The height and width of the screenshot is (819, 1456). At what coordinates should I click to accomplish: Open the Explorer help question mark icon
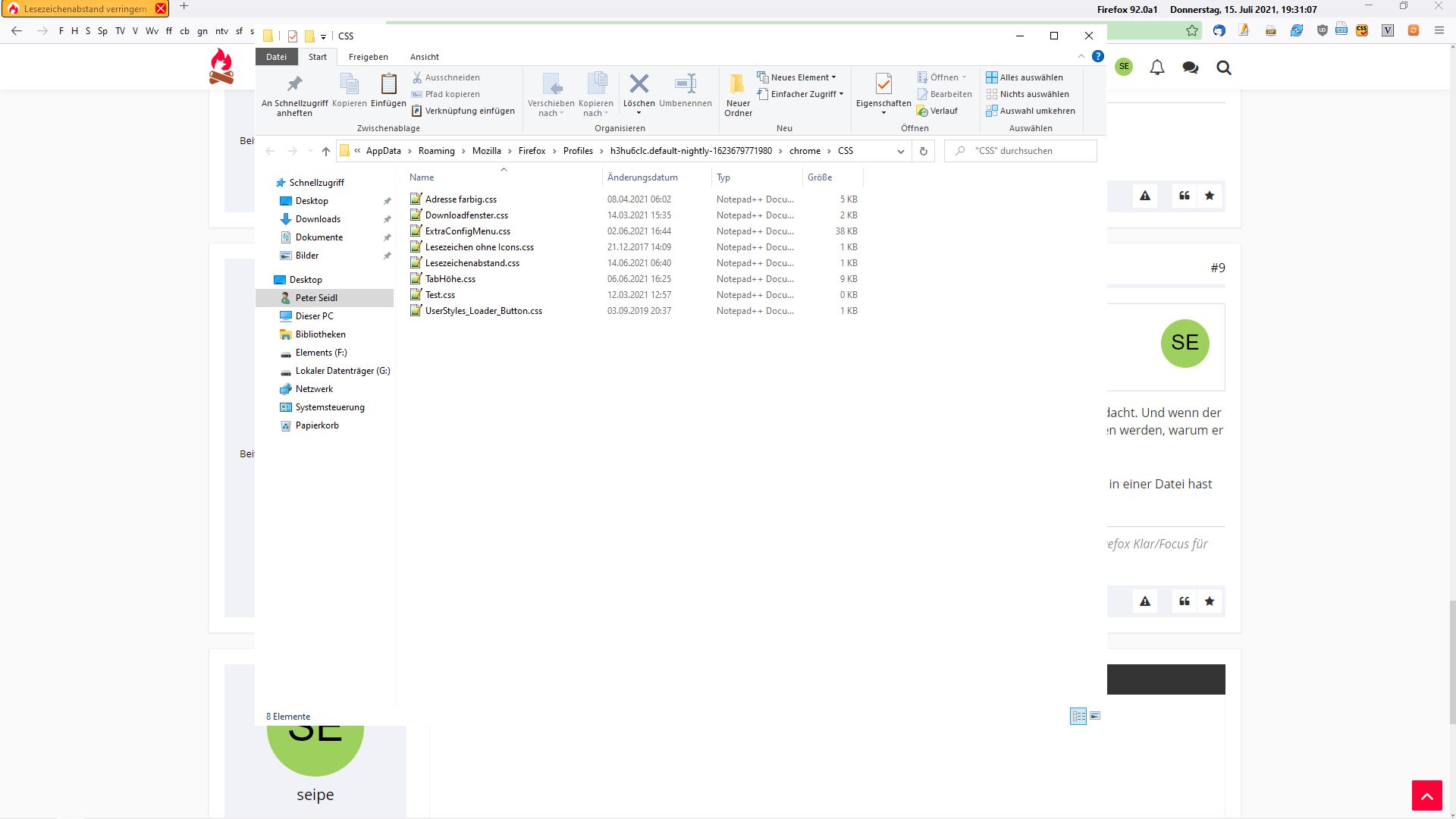1097,56
